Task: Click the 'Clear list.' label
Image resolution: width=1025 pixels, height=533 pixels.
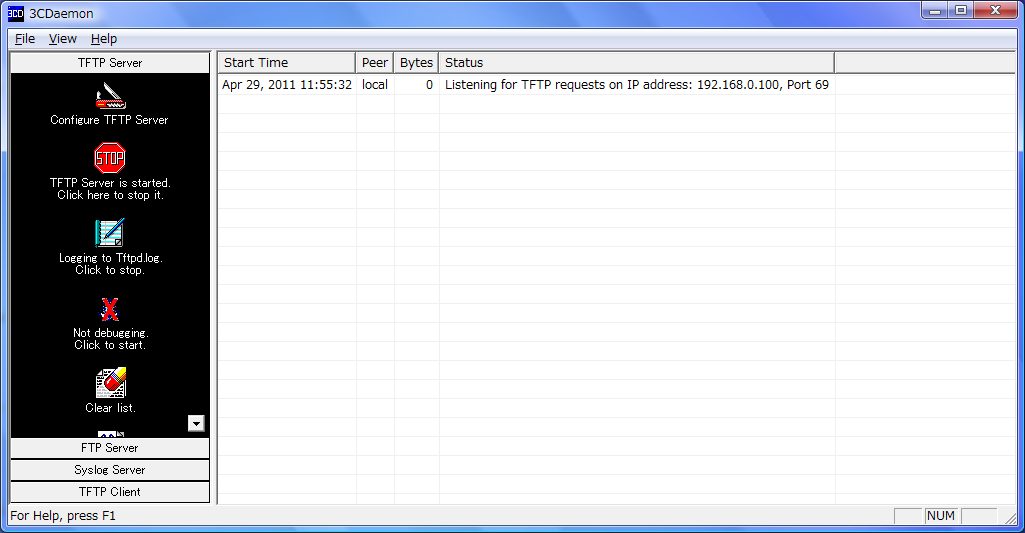Action: pyautogui.click(x=110, y=407)
